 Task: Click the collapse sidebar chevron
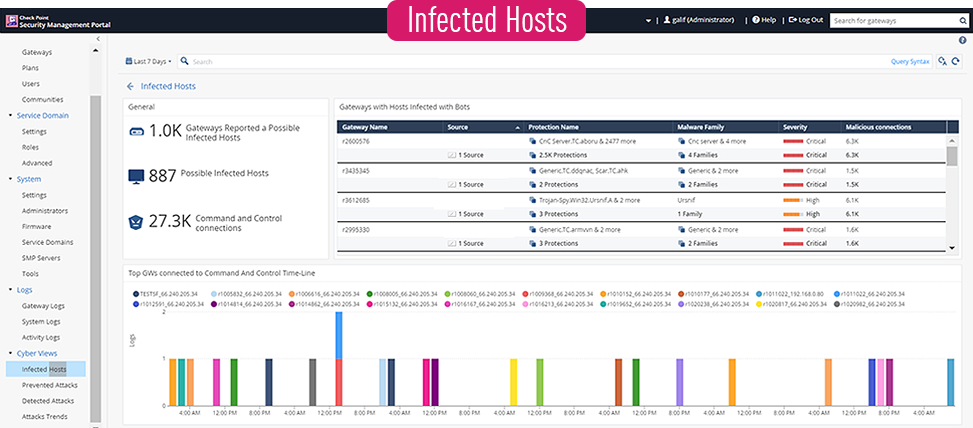97,39
